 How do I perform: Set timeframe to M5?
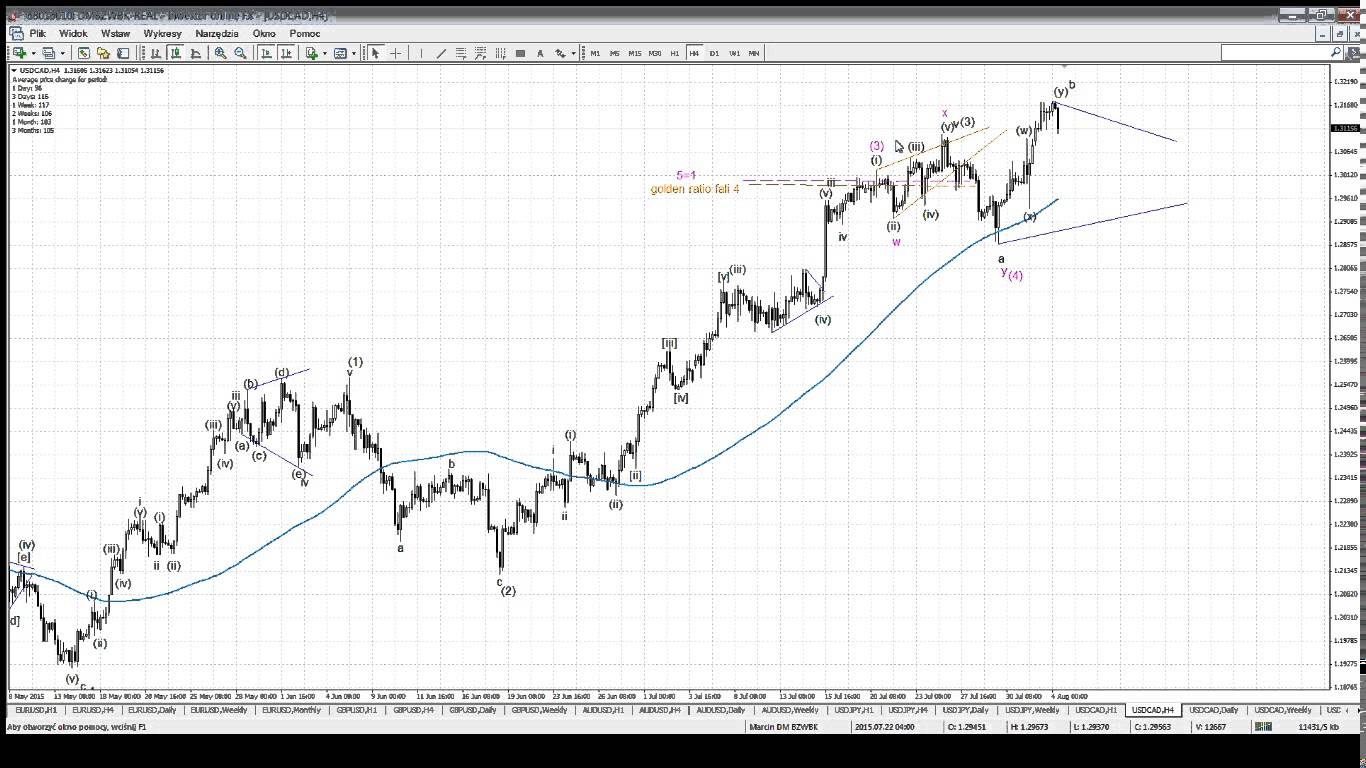pos(615,53)
